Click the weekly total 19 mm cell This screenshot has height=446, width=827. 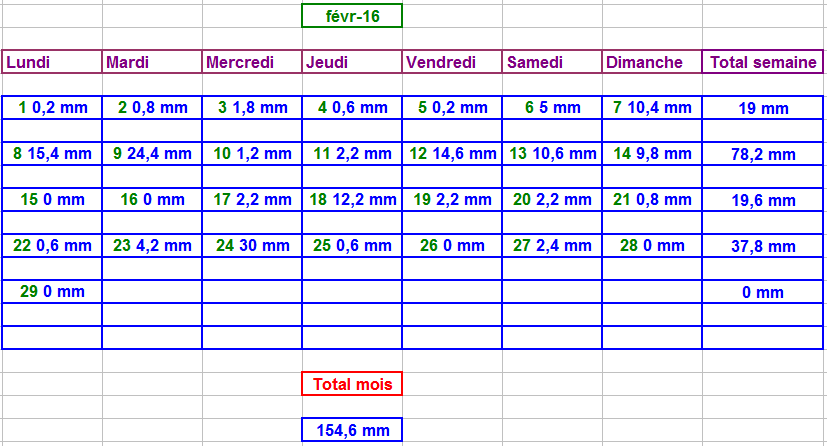[764, 108]
